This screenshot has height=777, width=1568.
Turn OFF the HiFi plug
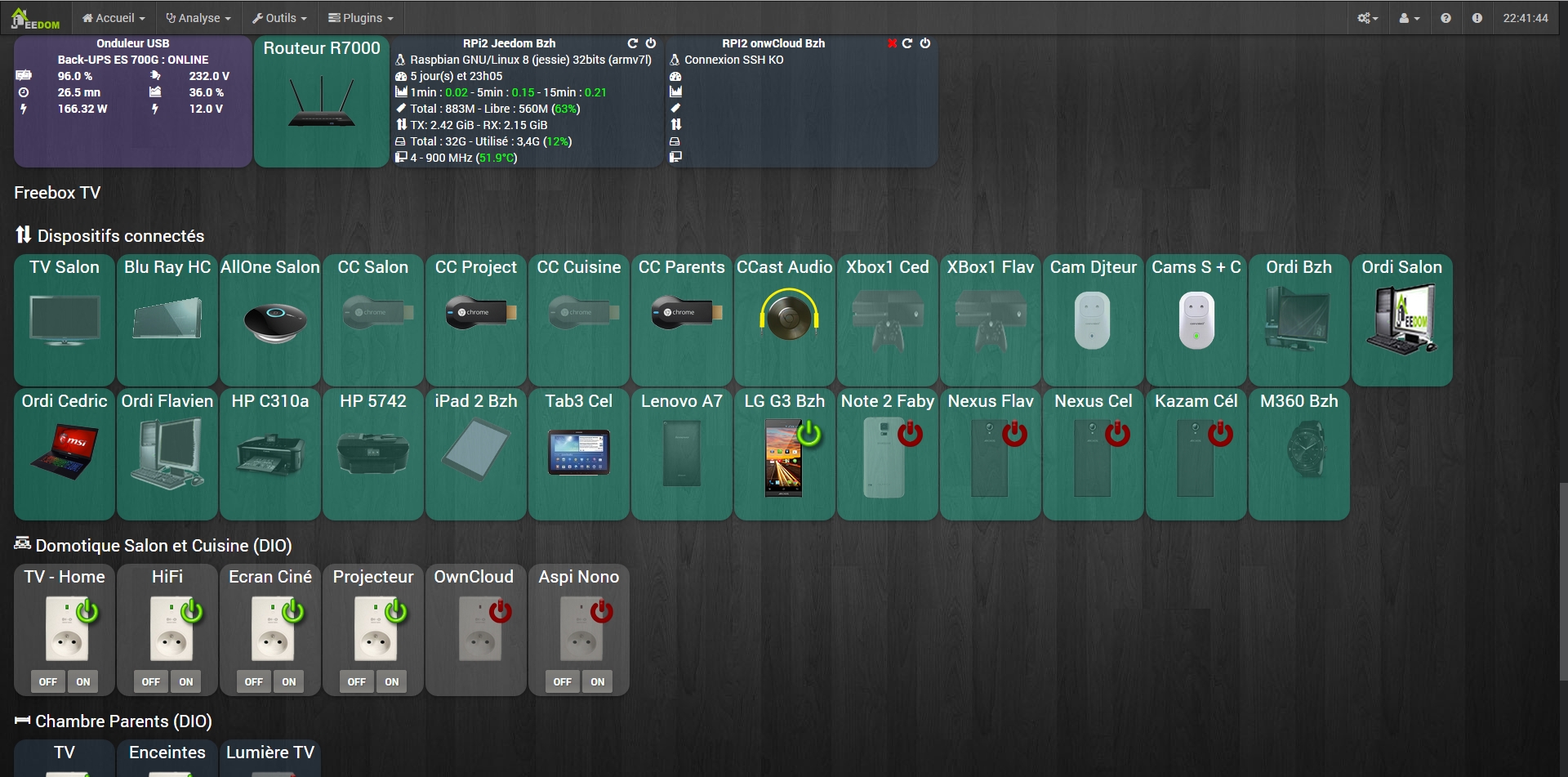coord(151,681)
